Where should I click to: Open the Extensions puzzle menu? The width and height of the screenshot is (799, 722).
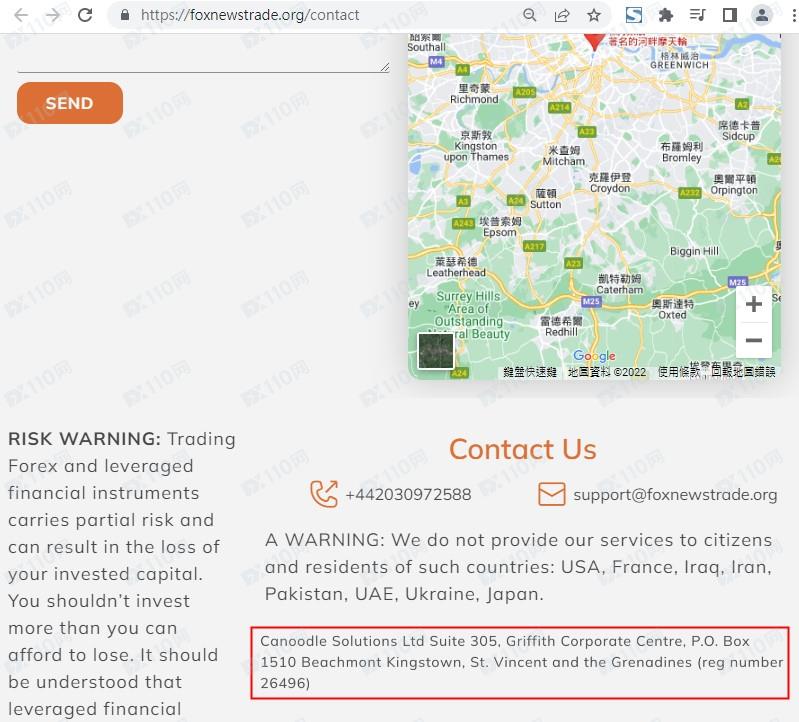(665, 15)
